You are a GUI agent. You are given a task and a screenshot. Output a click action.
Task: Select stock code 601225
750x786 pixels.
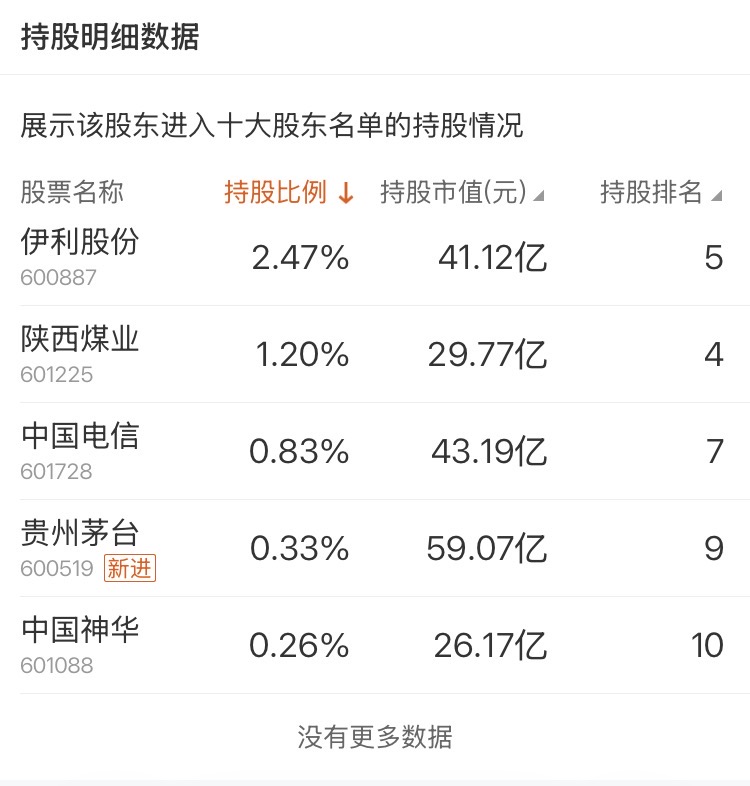pos(57,375)
